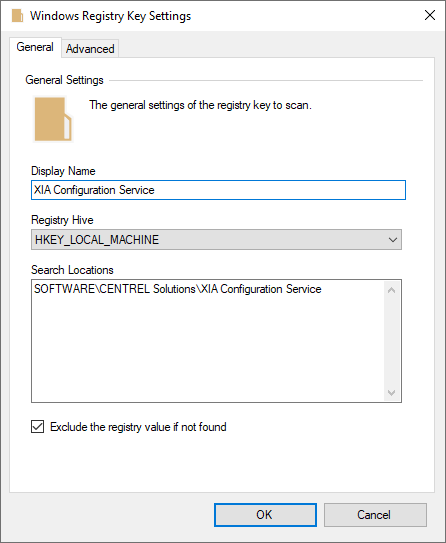This screenshot has width=446, height=543.
Task: Click the XIA Configuration Service display name text
Action: 94,190
